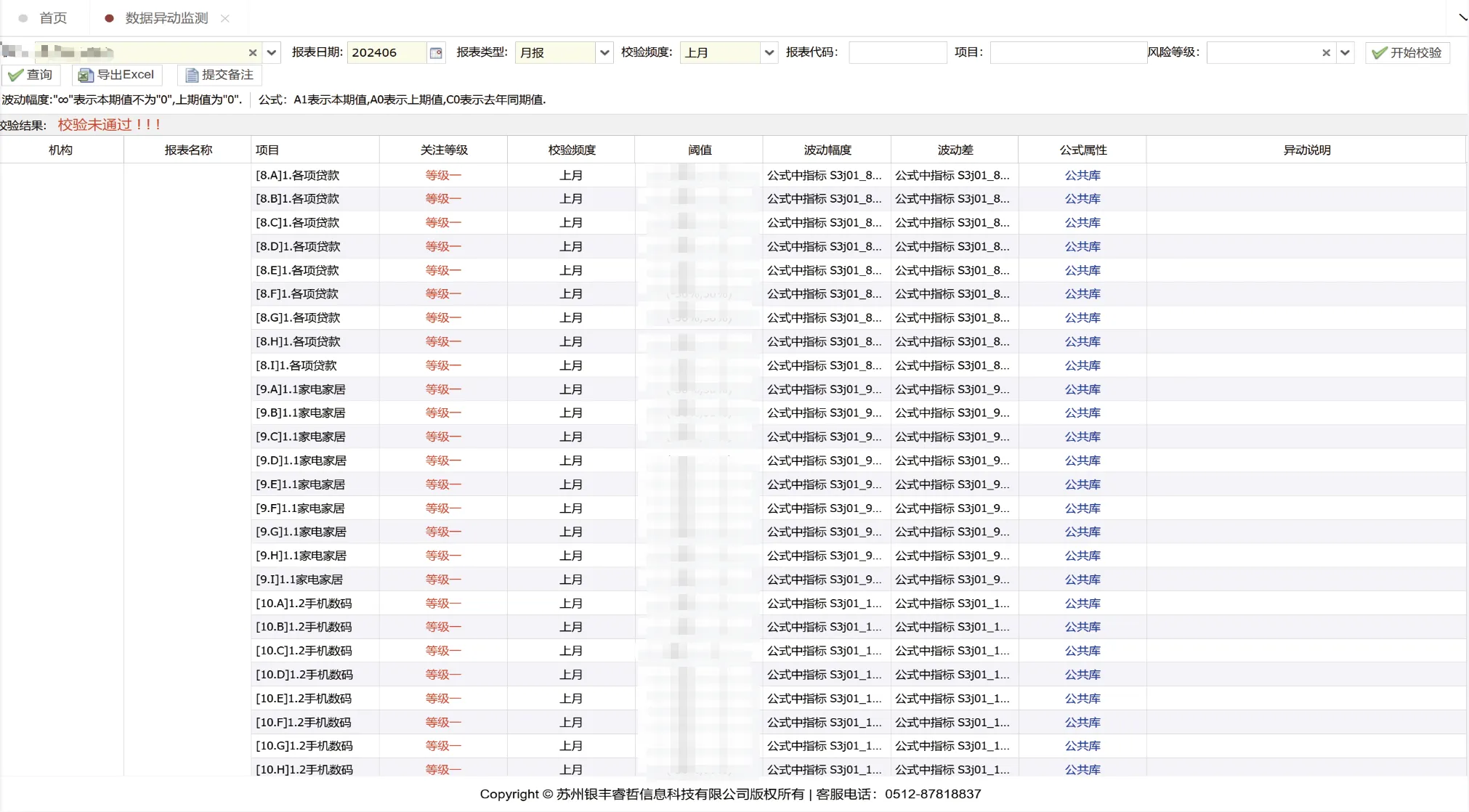Export results with 导出Excel button
The image size is (1469, 812).
tap(117, 75)
